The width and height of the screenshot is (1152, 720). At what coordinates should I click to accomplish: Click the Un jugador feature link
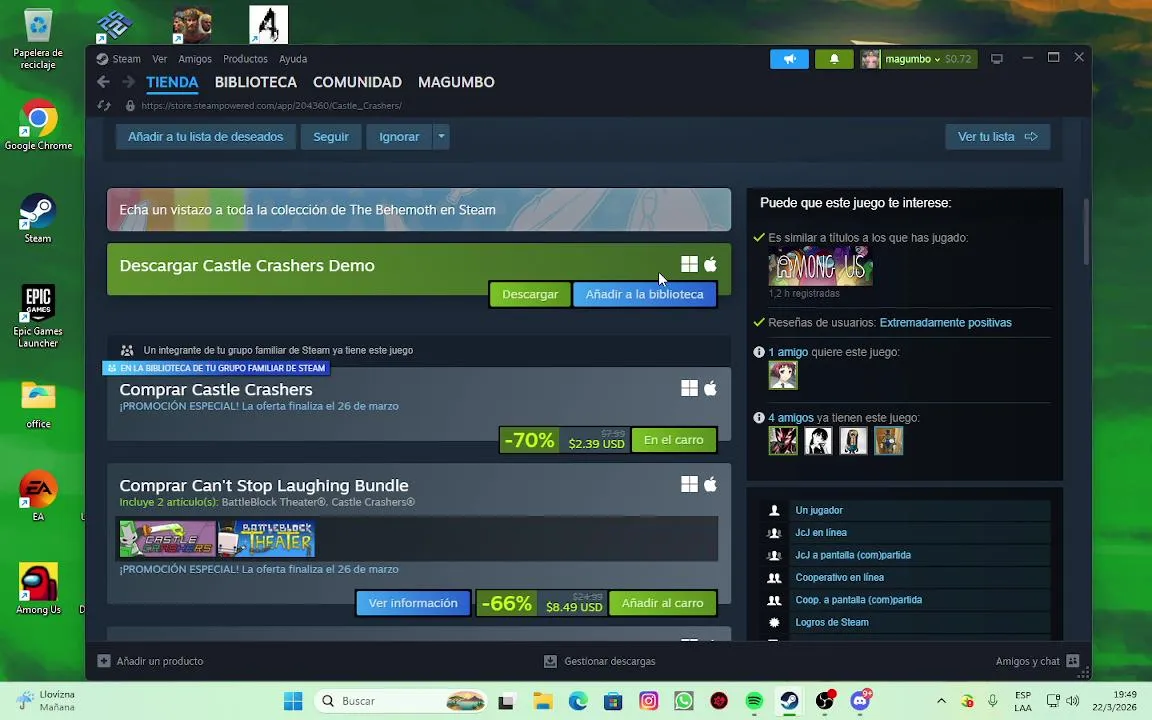818,510
